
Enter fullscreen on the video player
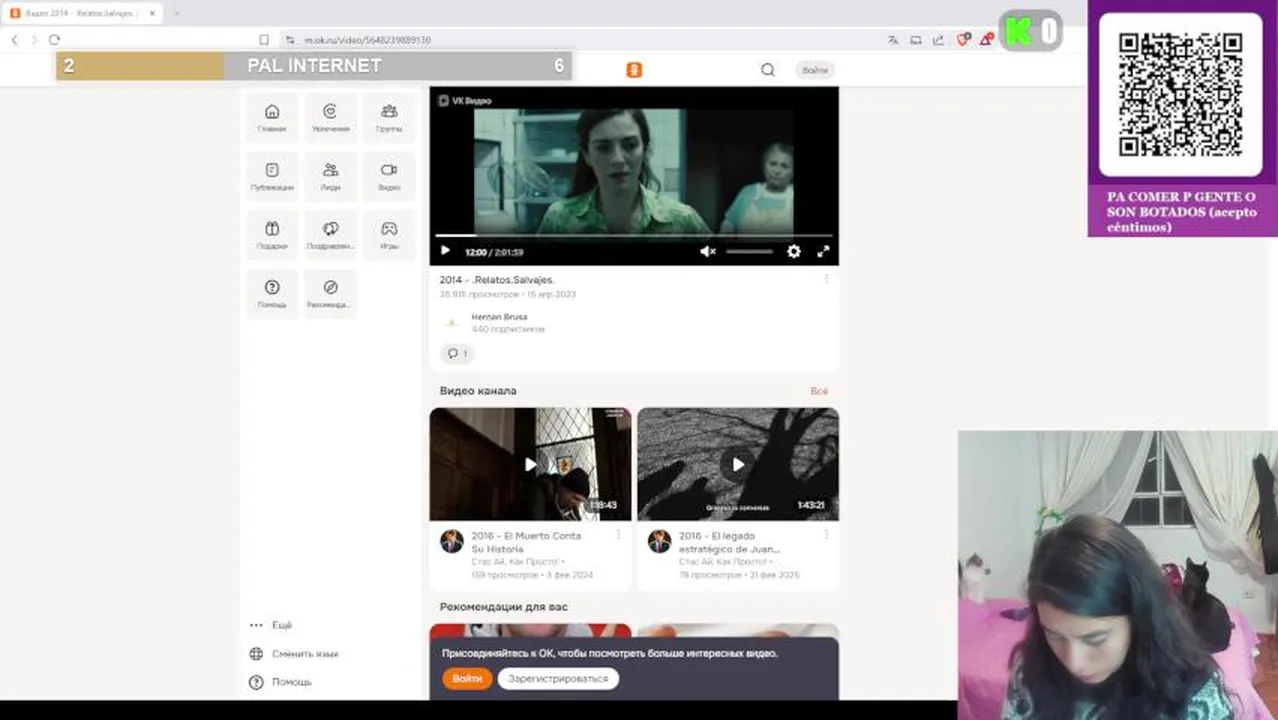coord(823,252)
